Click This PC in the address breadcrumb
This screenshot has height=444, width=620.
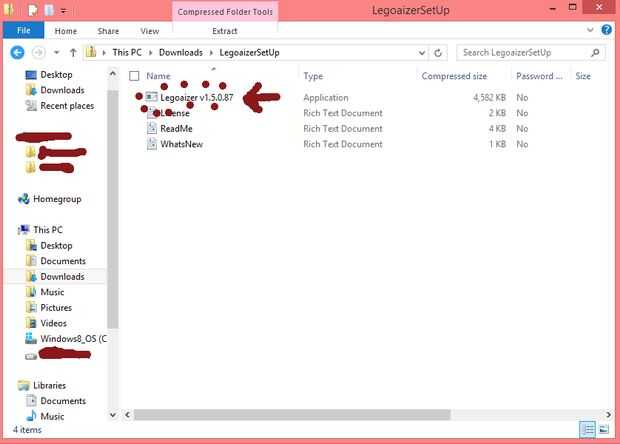[127, 53]
